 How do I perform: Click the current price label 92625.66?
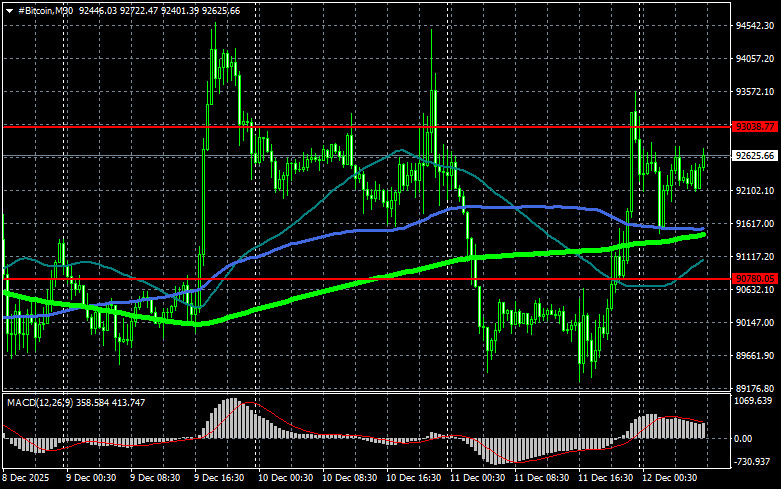point(756,156)
